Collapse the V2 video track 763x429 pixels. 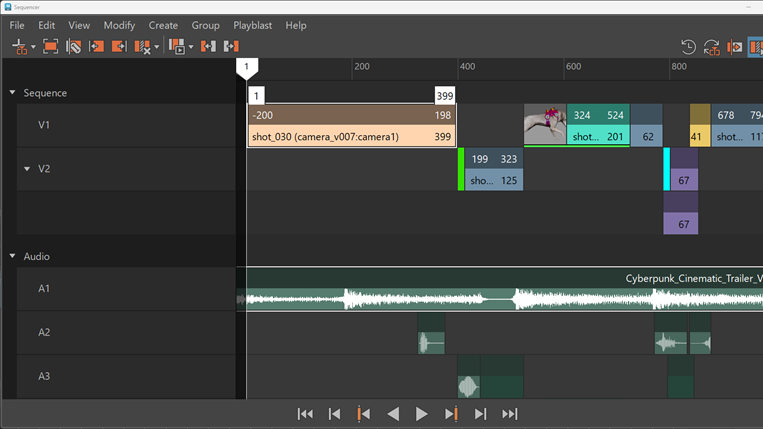coord(27,169)
